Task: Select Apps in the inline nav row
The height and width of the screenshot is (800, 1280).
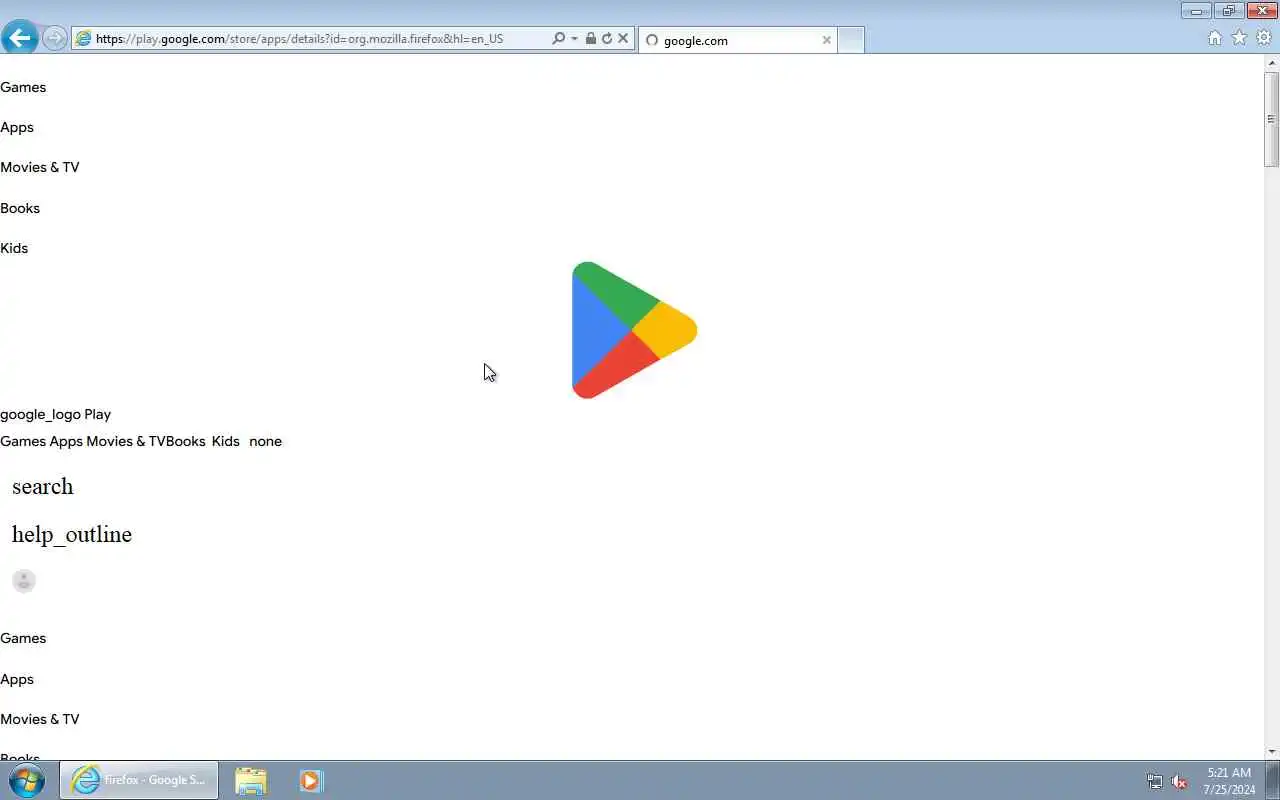Action: 66,441
